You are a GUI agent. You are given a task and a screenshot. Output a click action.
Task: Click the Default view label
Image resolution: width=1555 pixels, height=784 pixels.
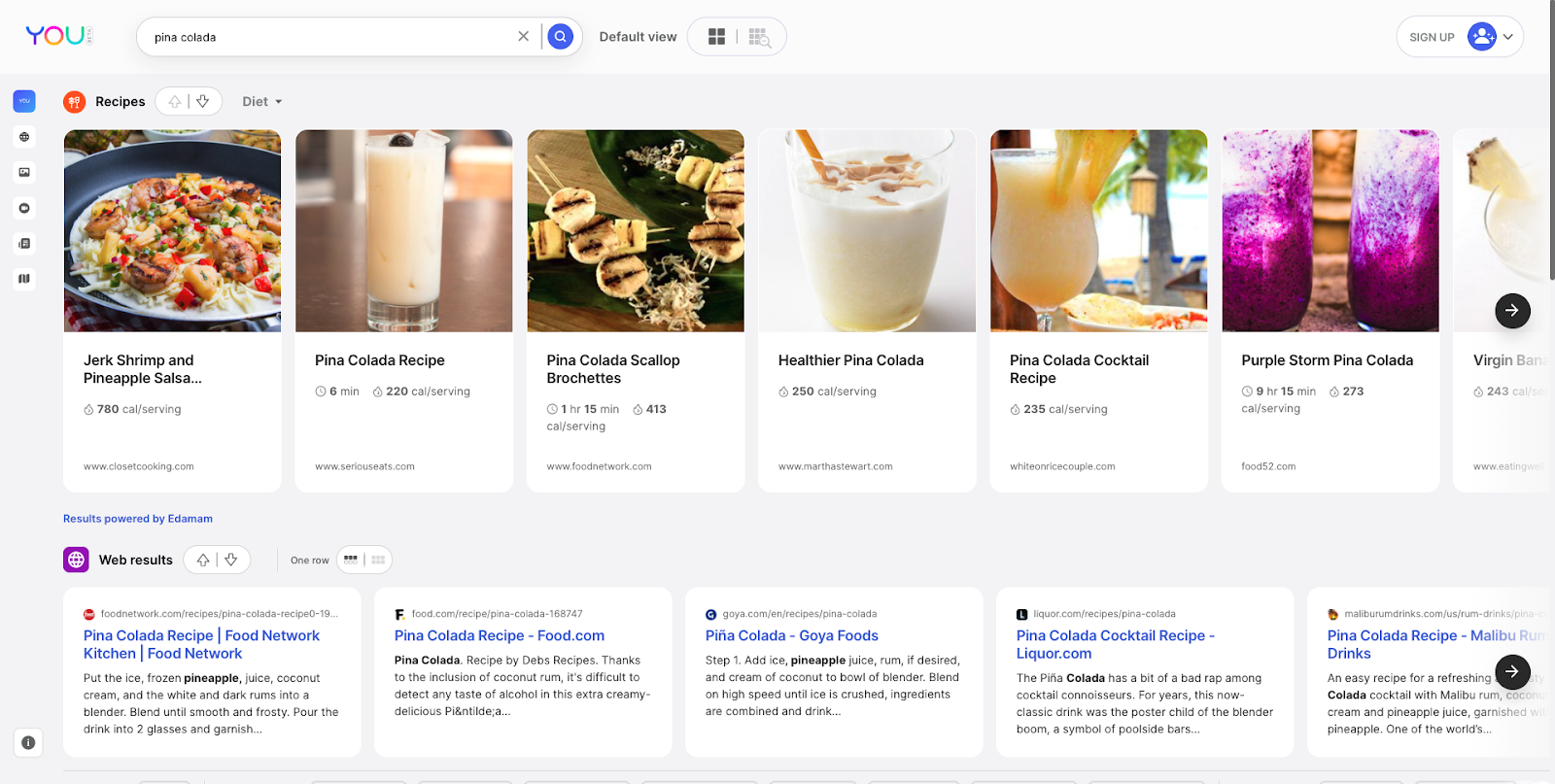pos(638,37)
